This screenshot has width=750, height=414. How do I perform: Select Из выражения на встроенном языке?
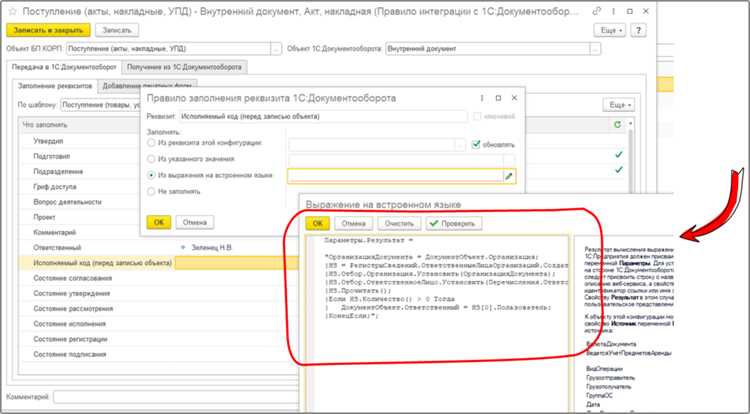tap(151, 175)
